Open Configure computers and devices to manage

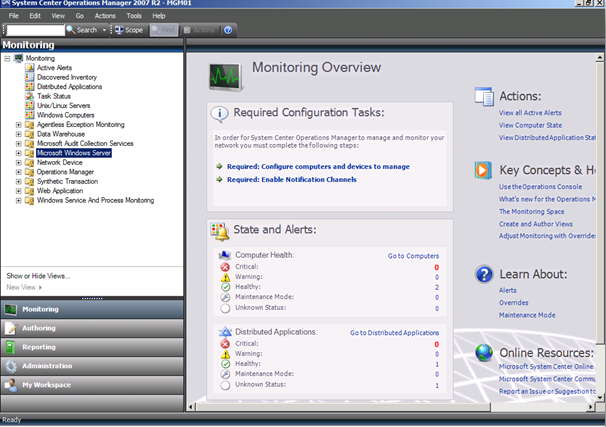pyautogui.click(x=318, y=167)
